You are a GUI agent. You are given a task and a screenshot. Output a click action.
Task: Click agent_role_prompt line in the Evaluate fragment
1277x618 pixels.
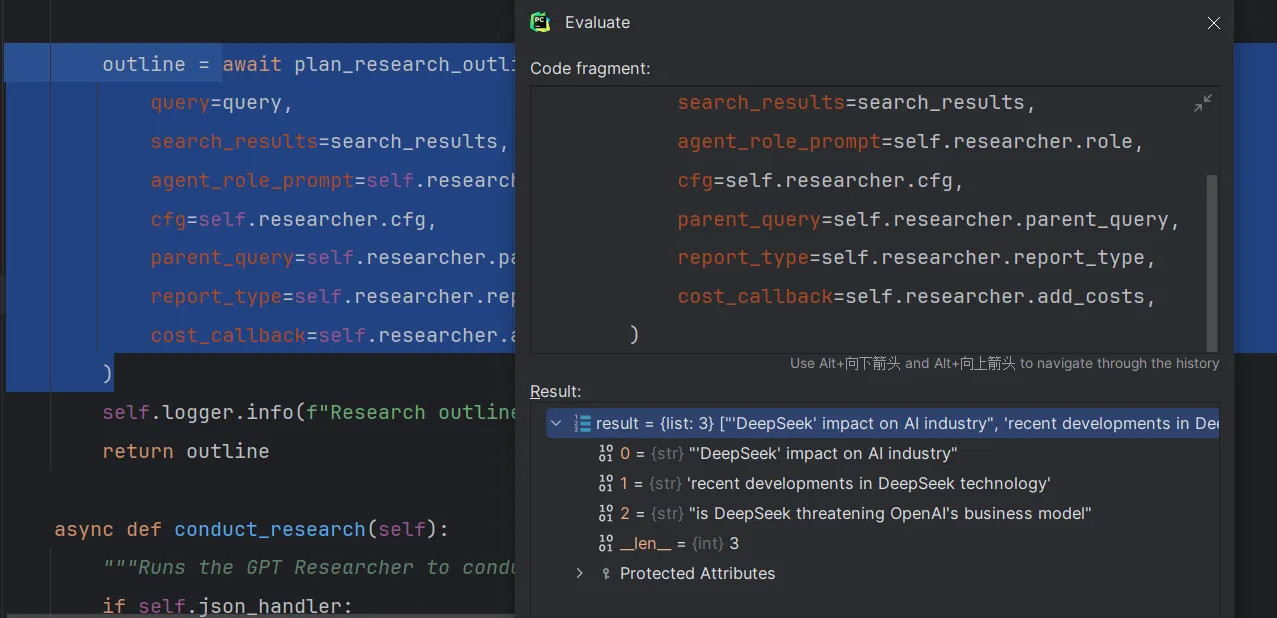coord(911,142)
